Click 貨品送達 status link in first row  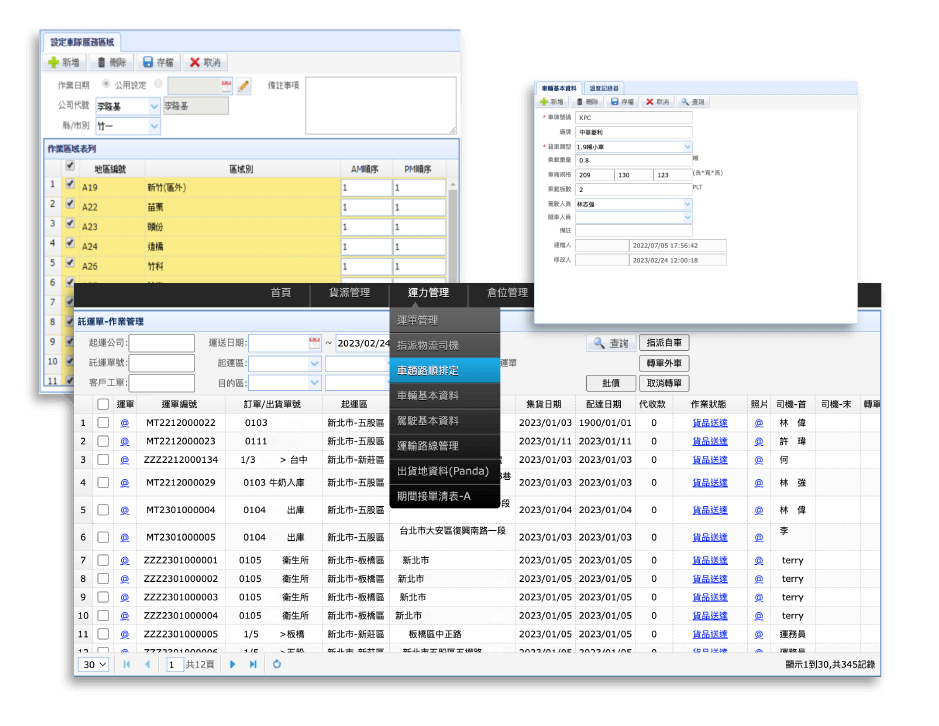[x=709, y=423]
